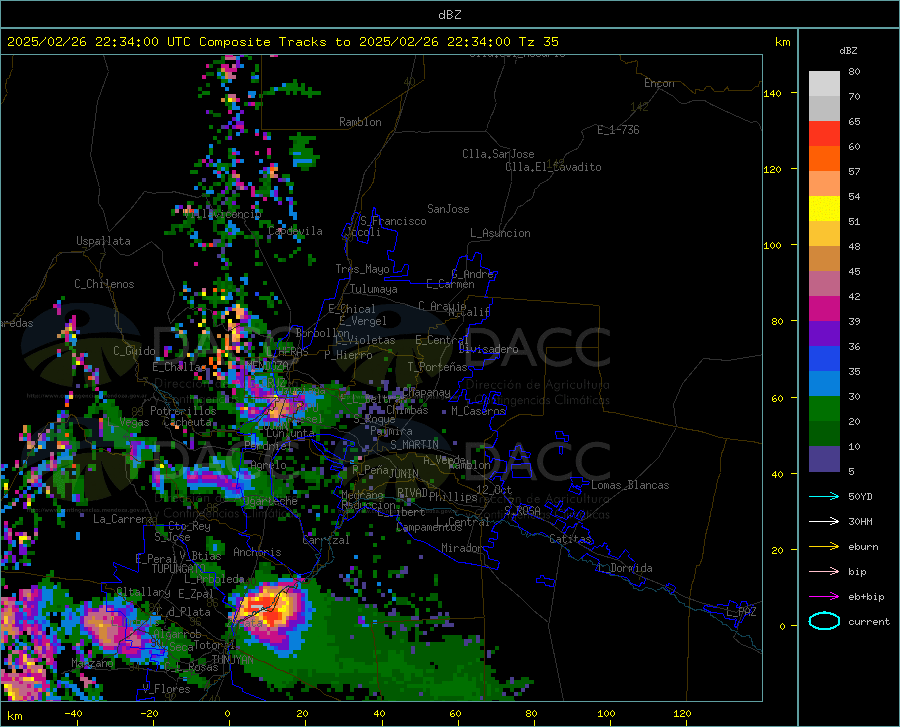Click the -40 tick on the horizontal km axis
Screen dimensions: 900x727
click(x=73, y=714)
